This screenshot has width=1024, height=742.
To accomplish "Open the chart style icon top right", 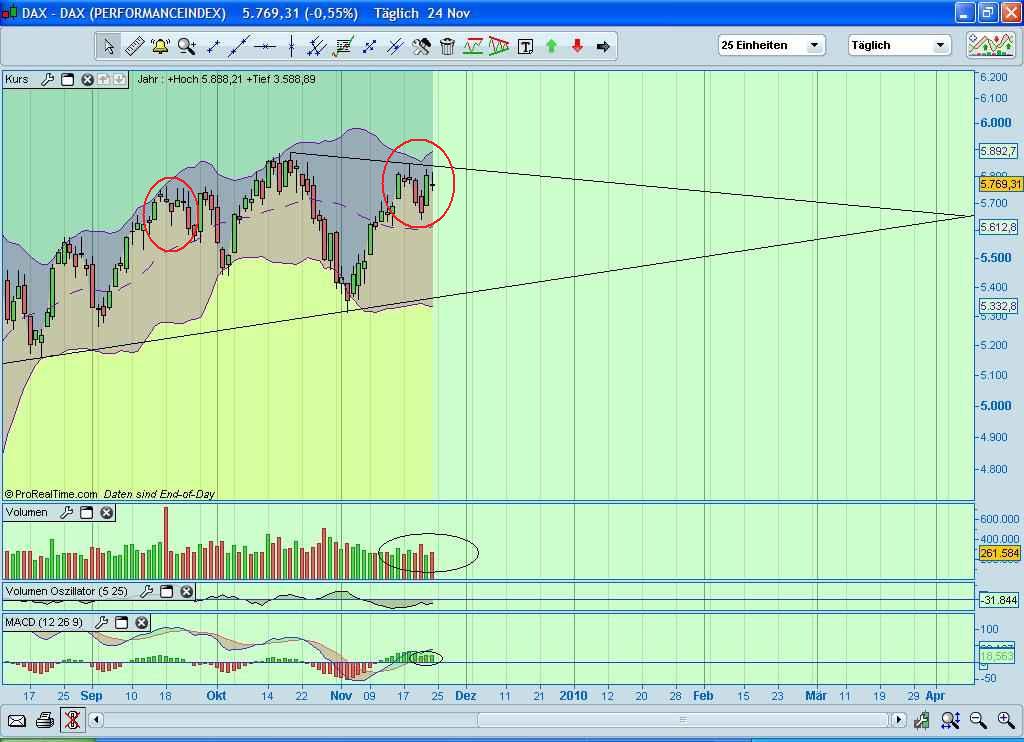I will click(x=991, y=45).
